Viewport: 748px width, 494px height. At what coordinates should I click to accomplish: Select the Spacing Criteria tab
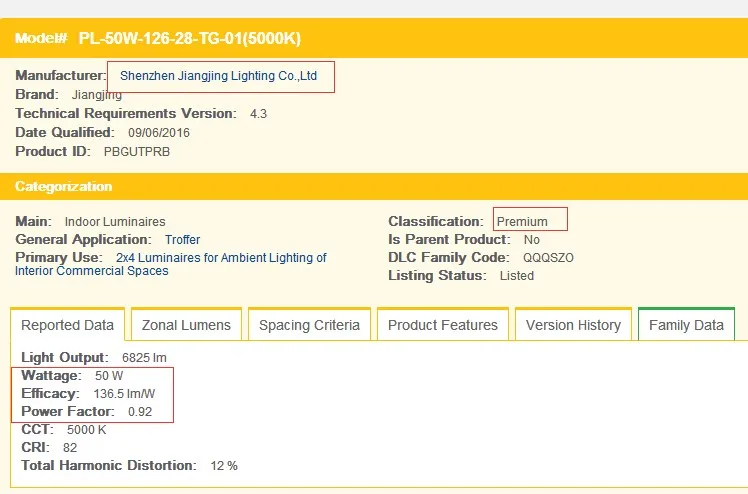point(310,325)
